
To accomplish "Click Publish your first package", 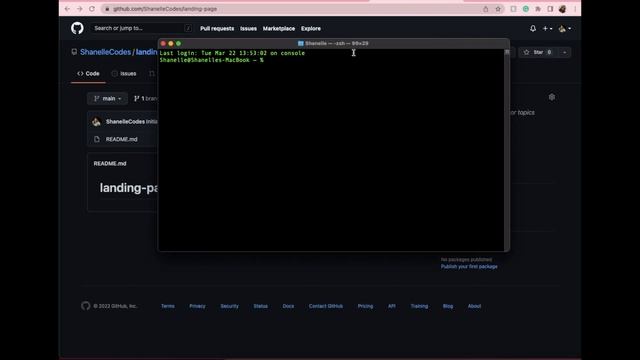I will pos(469,267).
